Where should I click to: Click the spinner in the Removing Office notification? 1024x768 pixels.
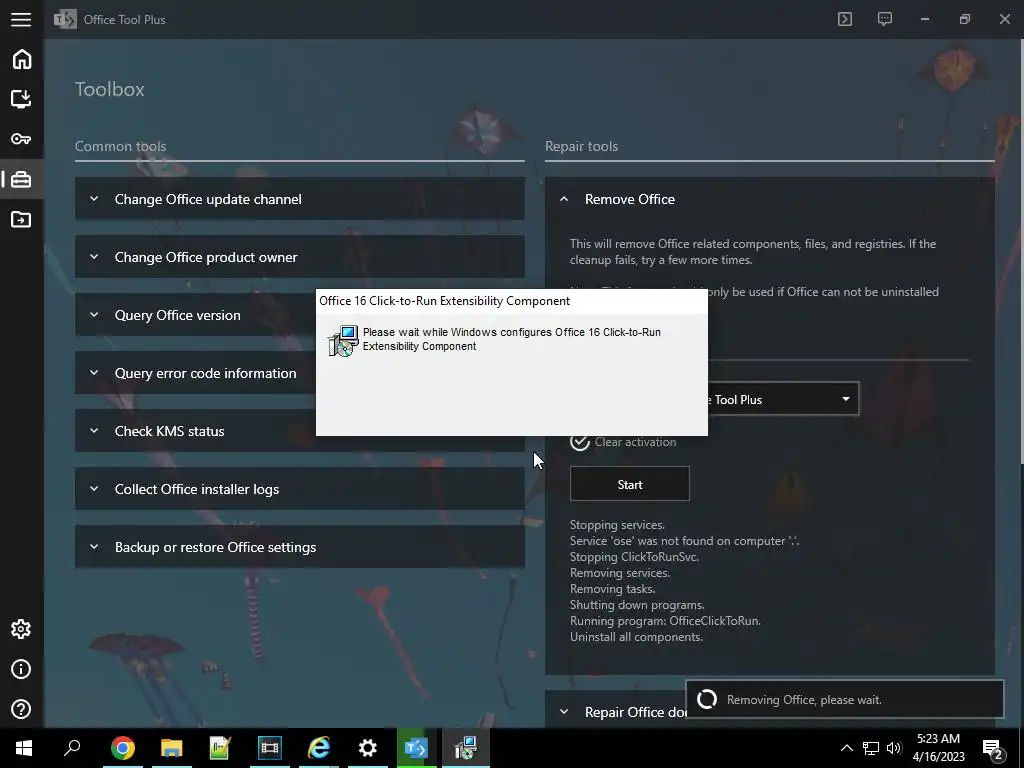707,699
